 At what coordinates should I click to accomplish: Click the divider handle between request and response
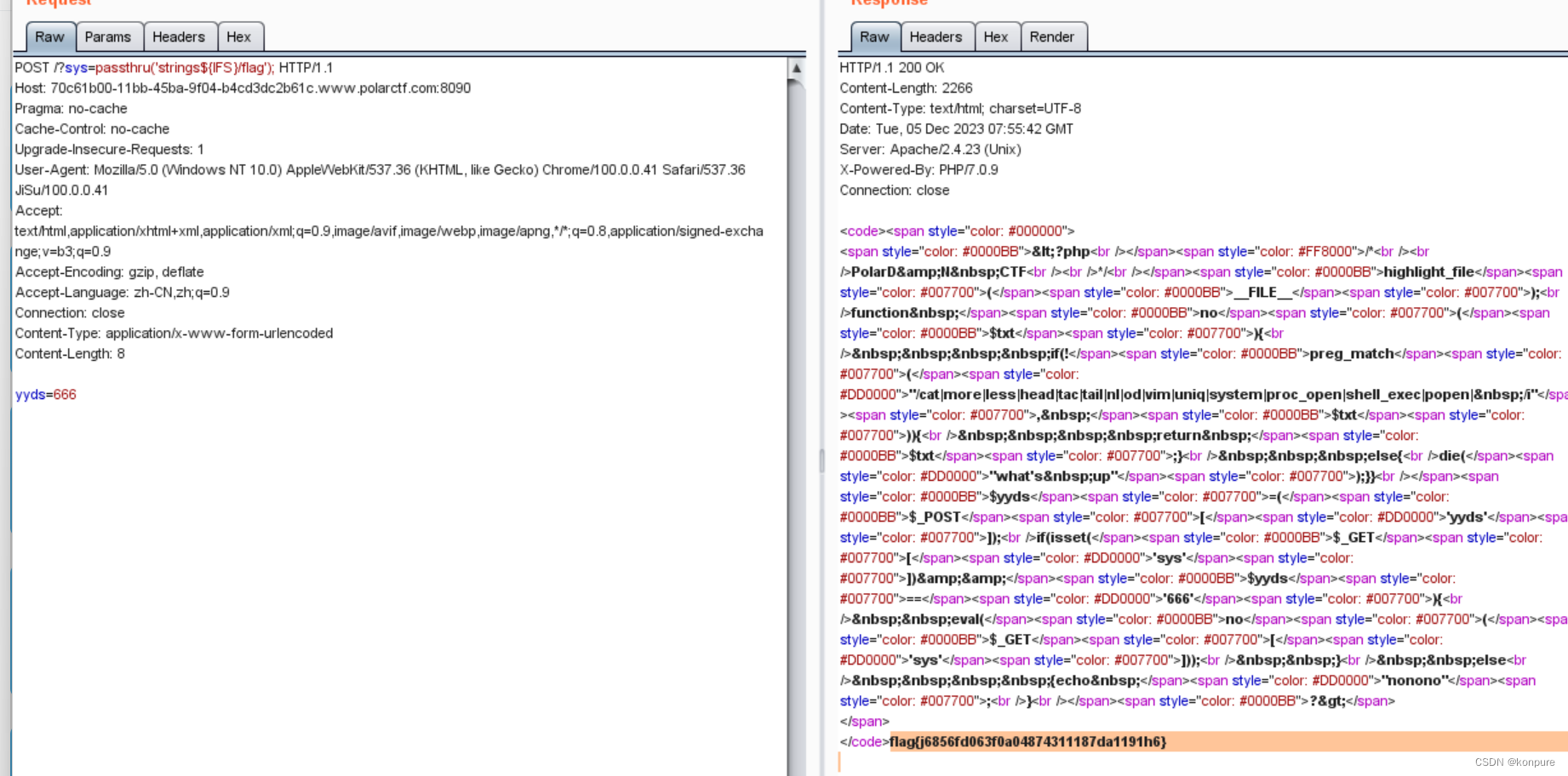point(821,460)
